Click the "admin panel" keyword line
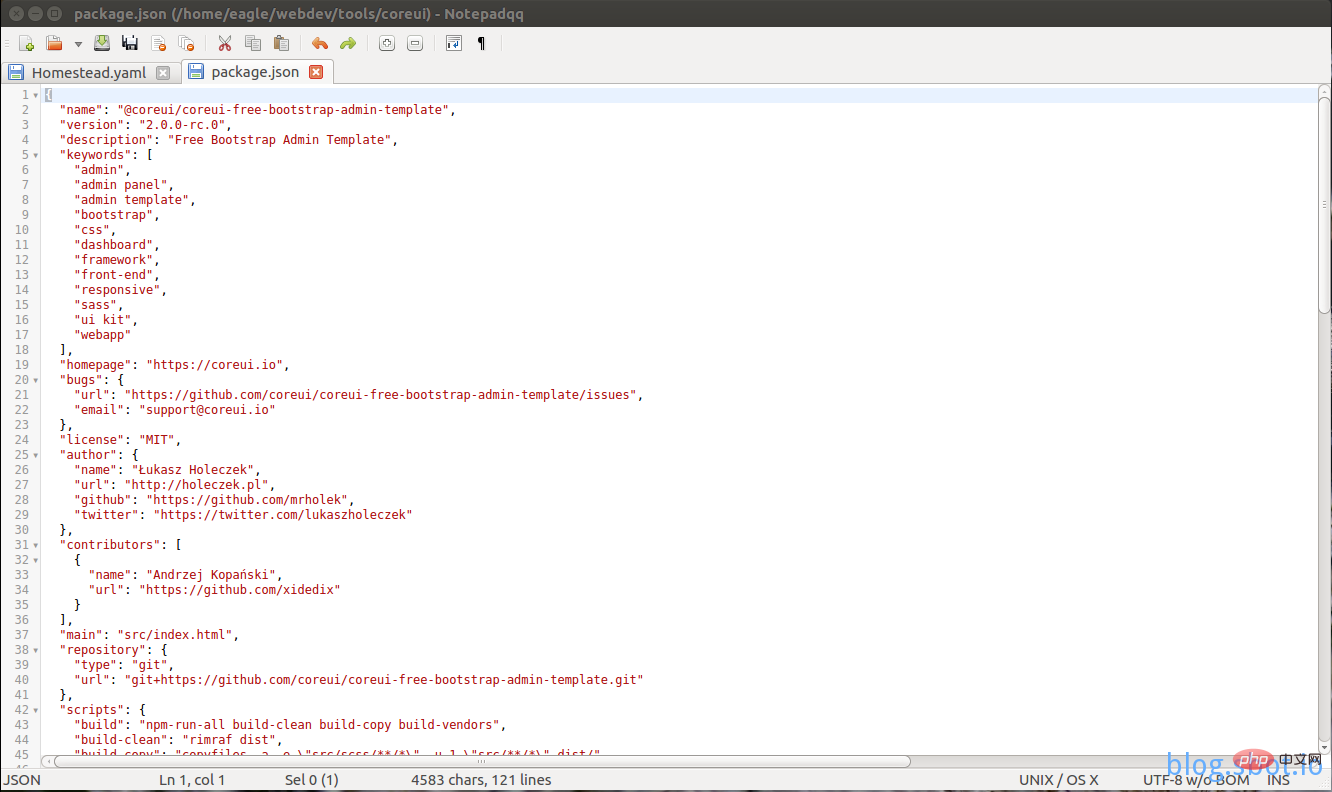Image resolution: width=1332 pixels, height=792 pixels. coord(124,185)
